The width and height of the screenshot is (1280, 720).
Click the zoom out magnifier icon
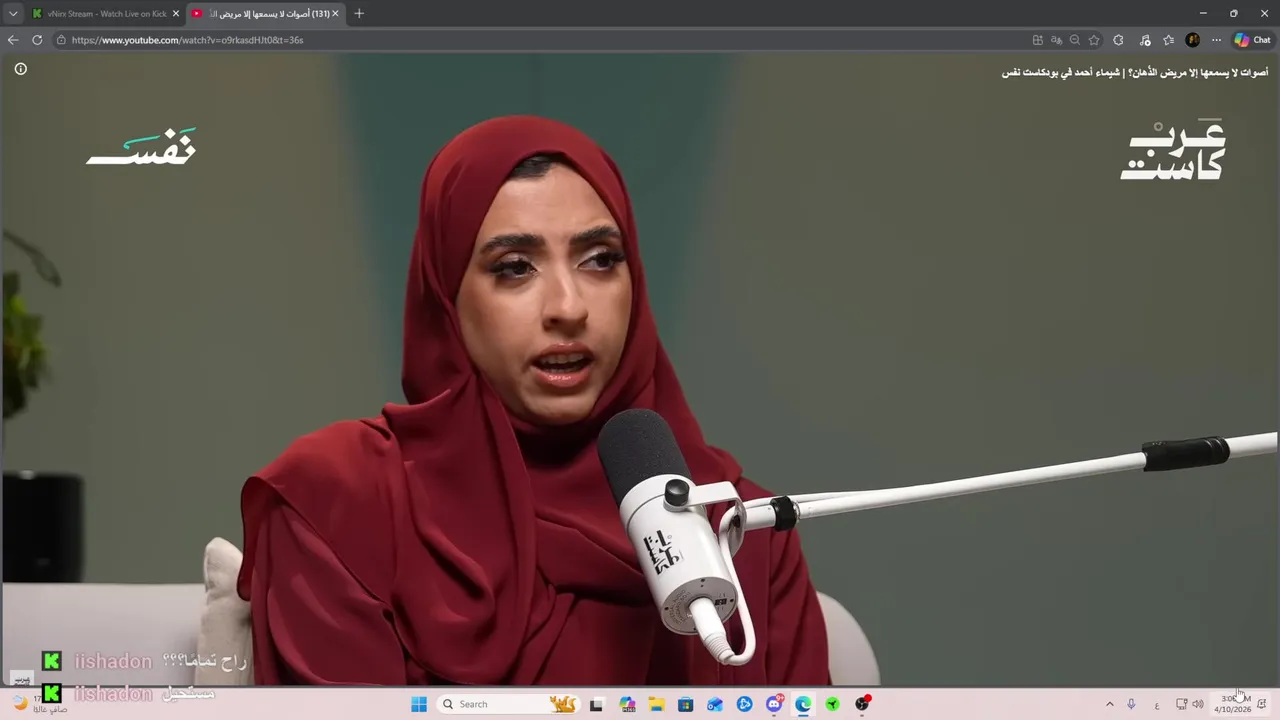pos(1075,40)
